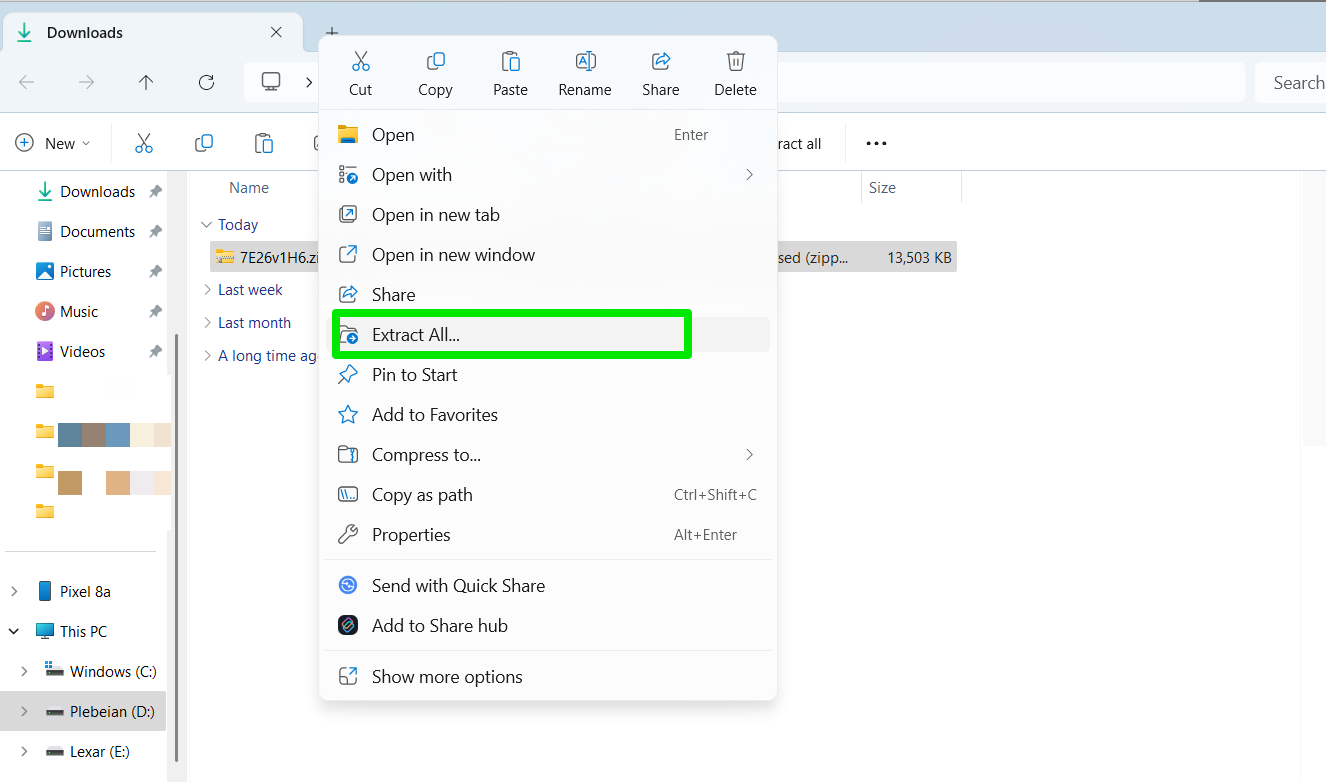This screenshot has width=1326, height=782.
Task: Choose Send with Quick Share
Action: [548, 586]
